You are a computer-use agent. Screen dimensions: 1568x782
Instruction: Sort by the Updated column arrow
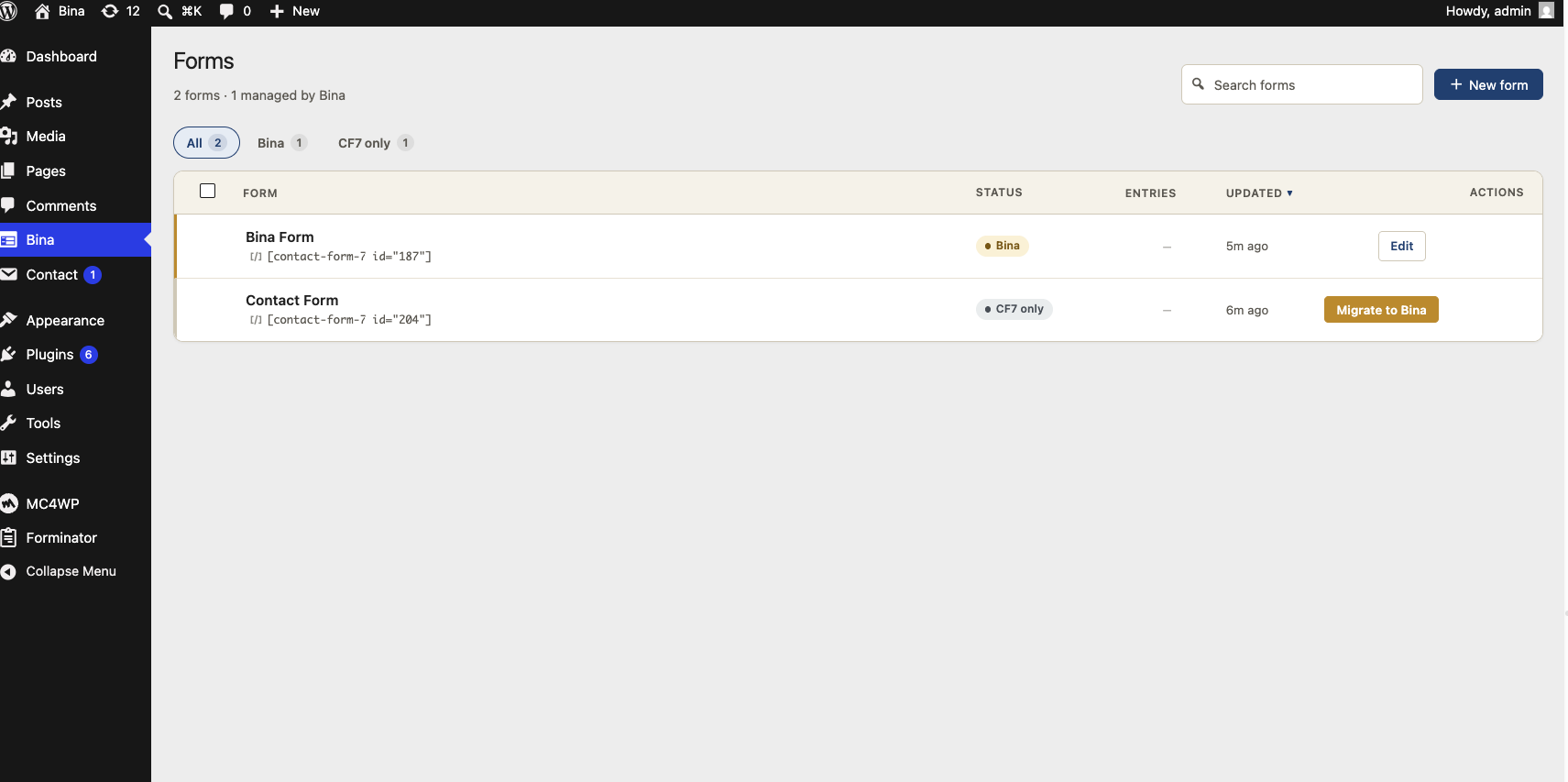1289,193
